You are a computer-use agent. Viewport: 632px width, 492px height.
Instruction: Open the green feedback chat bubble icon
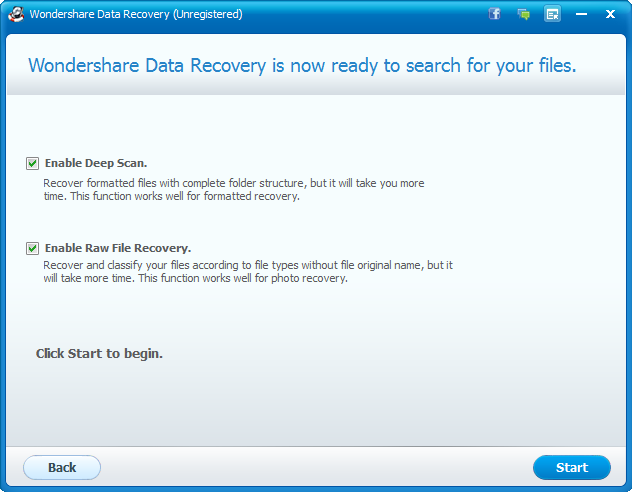tap(523, 14)
